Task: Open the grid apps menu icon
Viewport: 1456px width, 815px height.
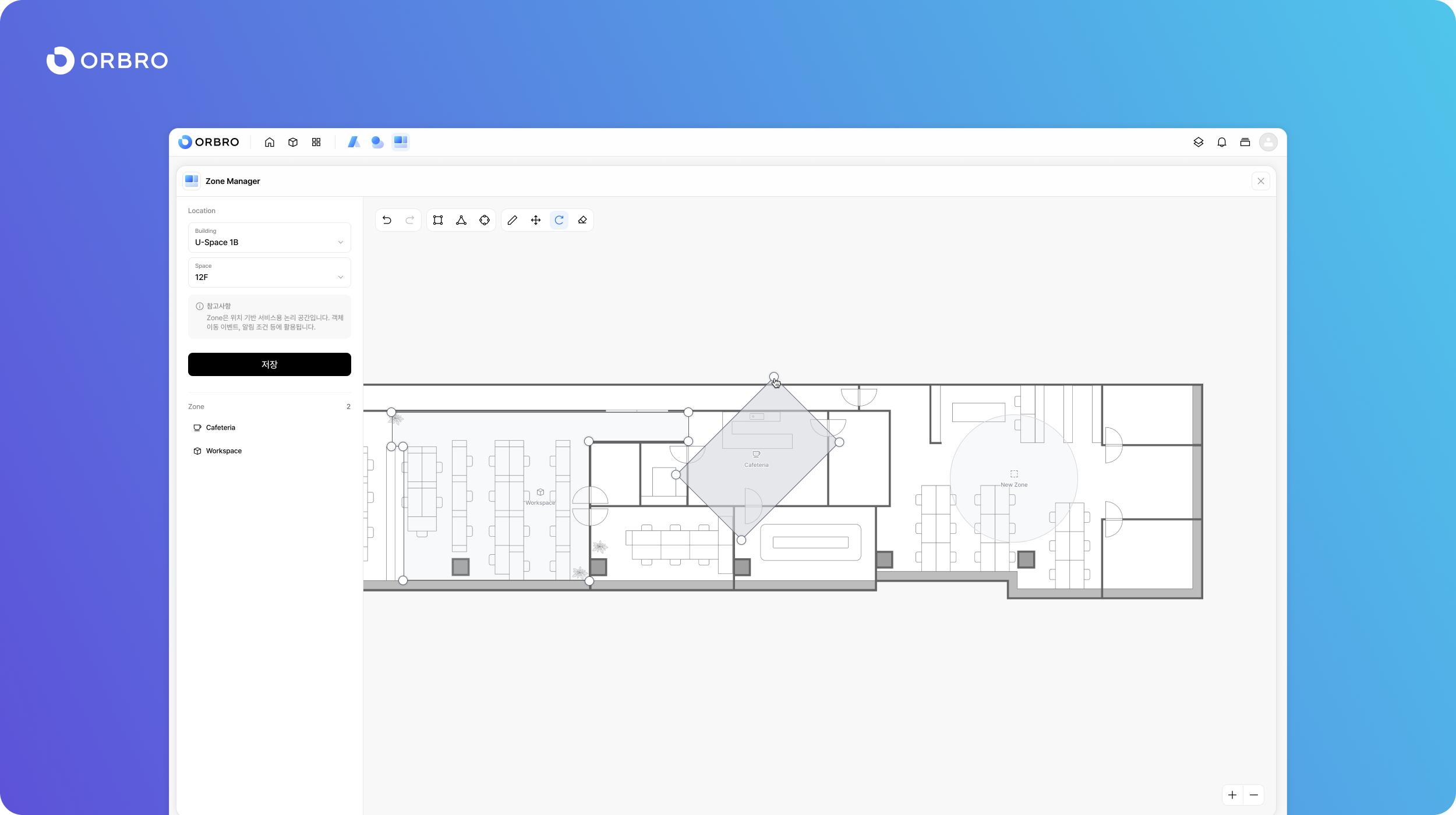Action: [x=316, y=142]
